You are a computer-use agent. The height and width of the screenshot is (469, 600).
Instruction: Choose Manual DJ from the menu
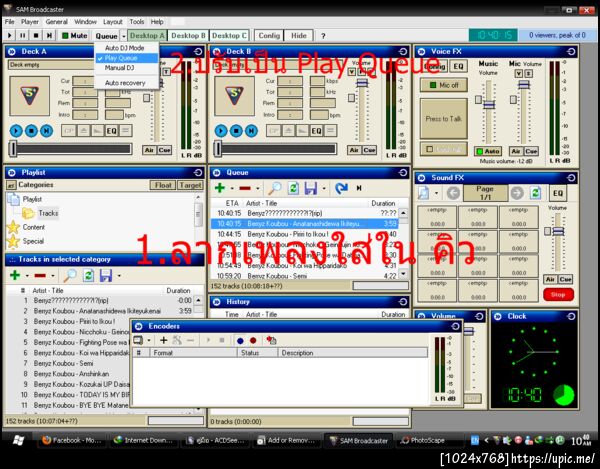tap(119, 68)
